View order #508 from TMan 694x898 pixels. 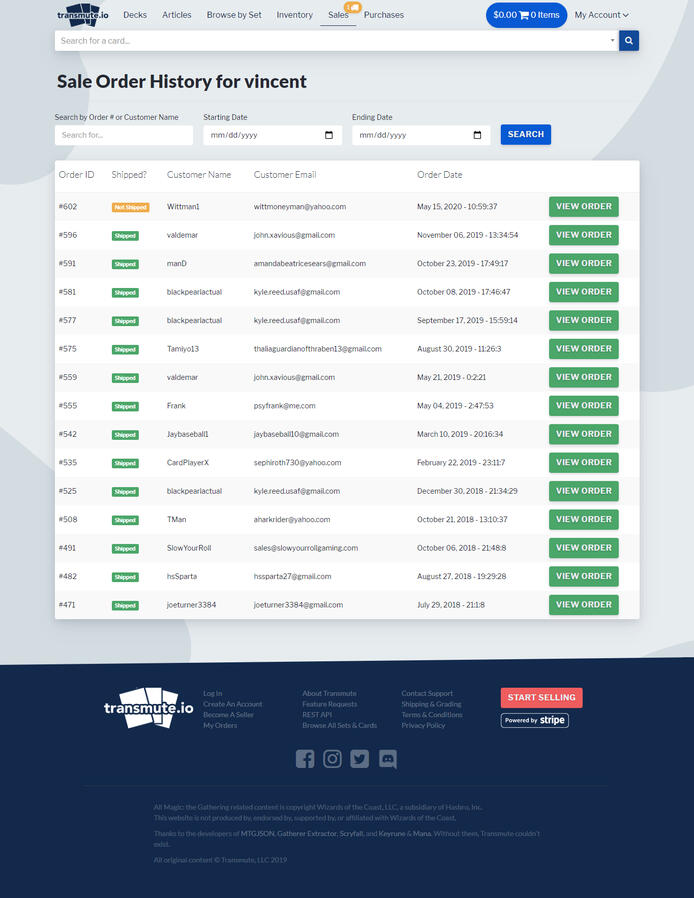[583, 519]
